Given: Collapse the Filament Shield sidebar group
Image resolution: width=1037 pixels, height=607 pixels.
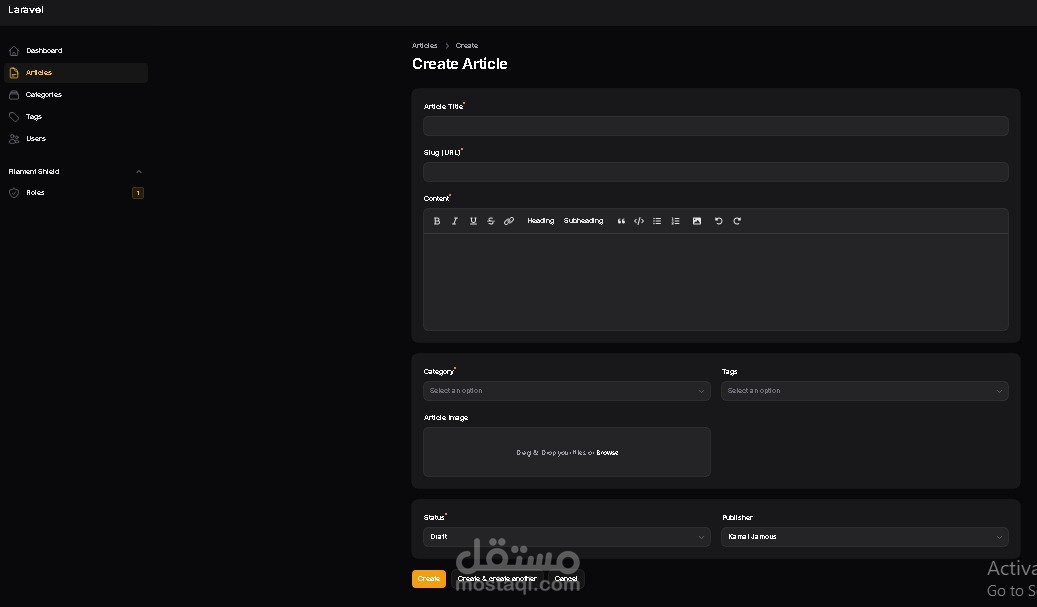Looking at the screenshot, I should pyautogui.click(x=139, y=172).
